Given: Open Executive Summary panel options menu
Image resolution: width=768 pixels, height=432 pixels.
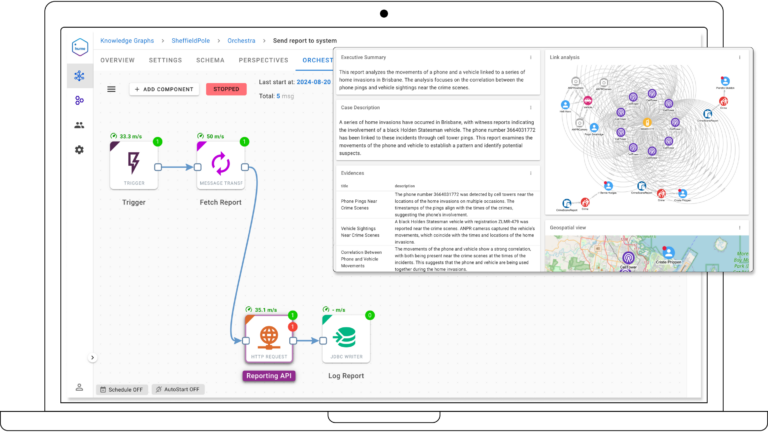Looking at the screenshot, I should (530, 57).
